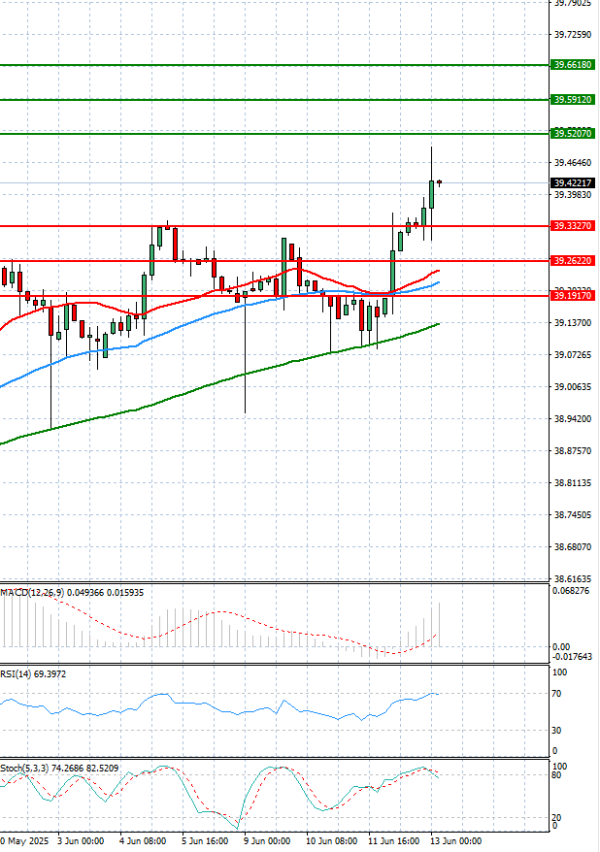600x852 pixels.
Task: Click the MACD scale value -0.017643
Action: [x=572, y=657]
